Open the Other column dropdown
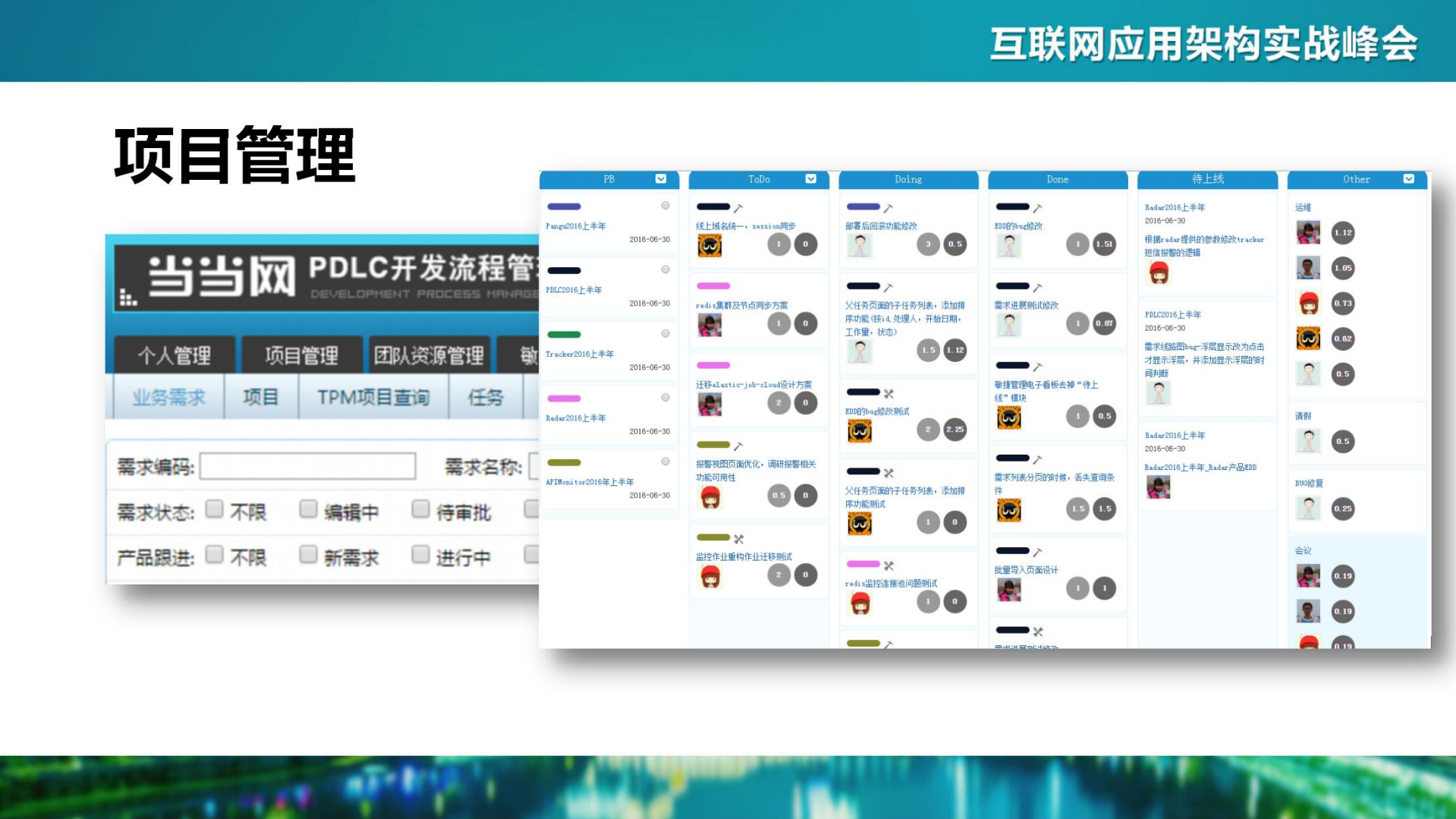The image size is (1456, 819). coord(1409,178)
